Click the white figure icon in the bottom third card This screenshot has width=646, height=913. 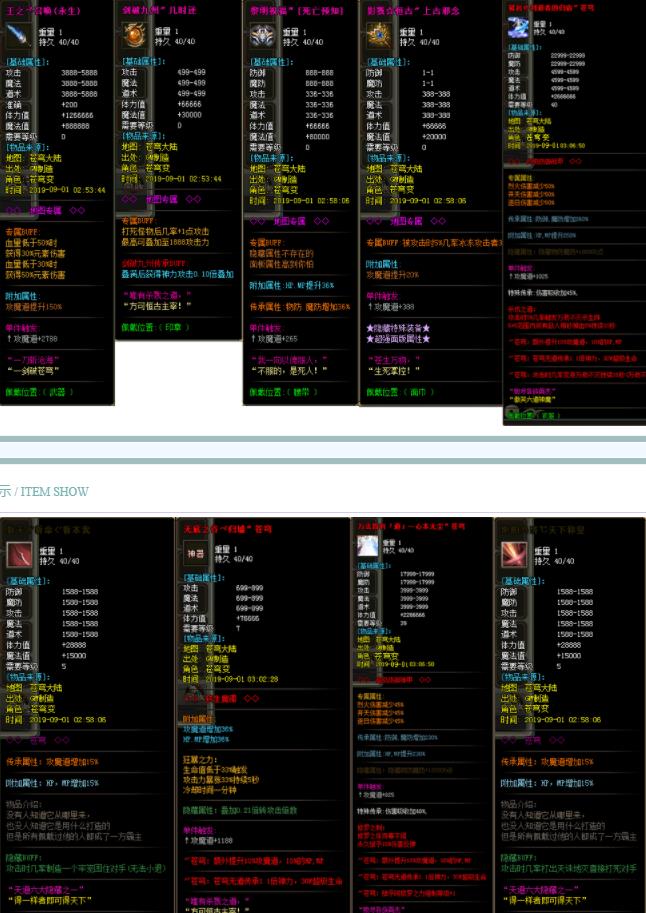[x=369, y=544]
